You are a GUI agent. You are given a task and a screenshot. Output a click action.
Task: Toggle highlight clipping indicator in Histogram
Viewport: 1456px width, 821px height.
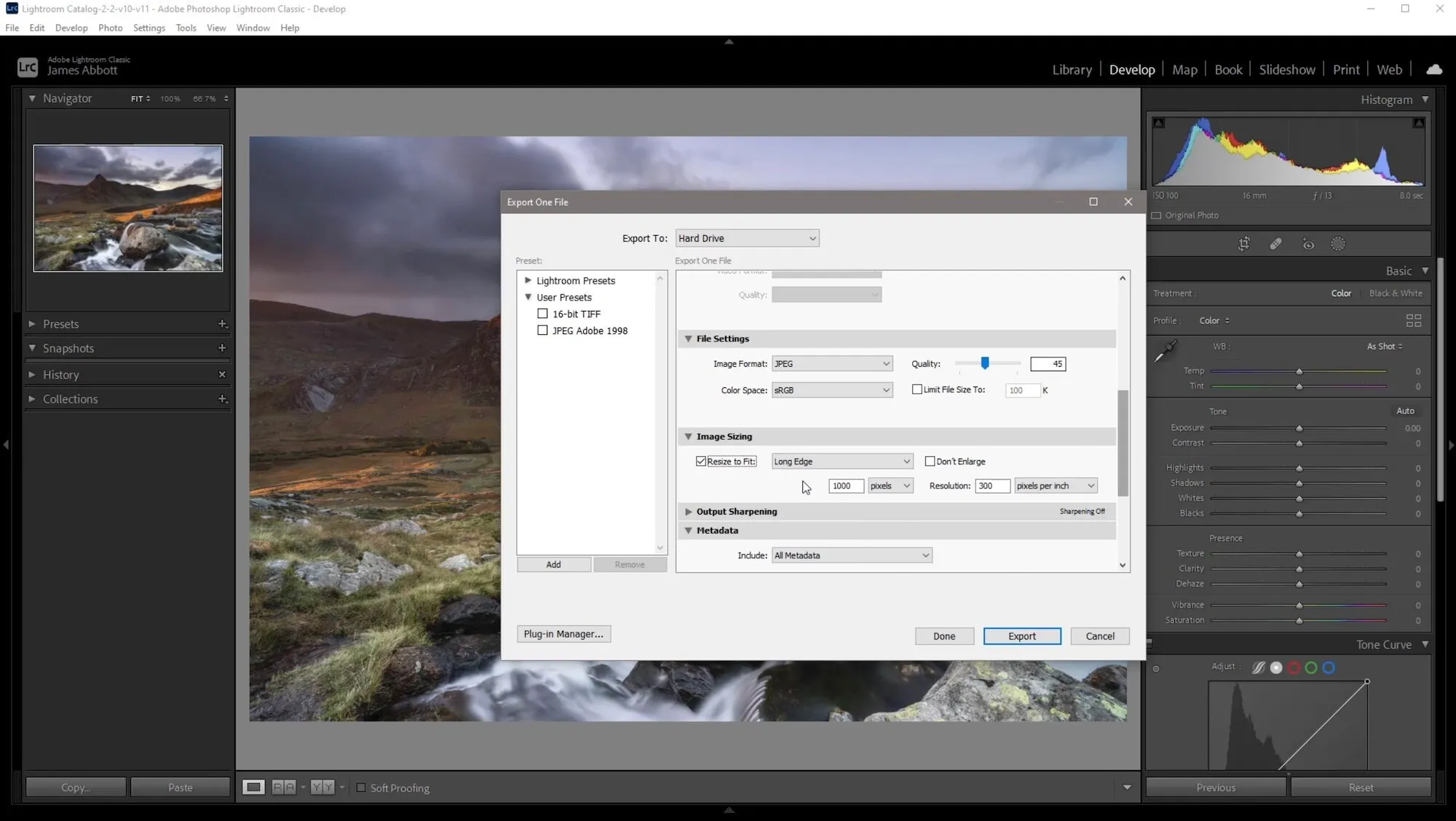click(1419, 123)
